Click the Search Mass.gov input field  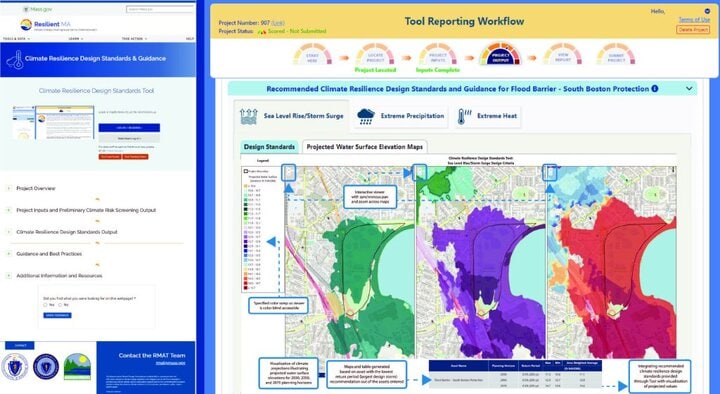(160, 9)
